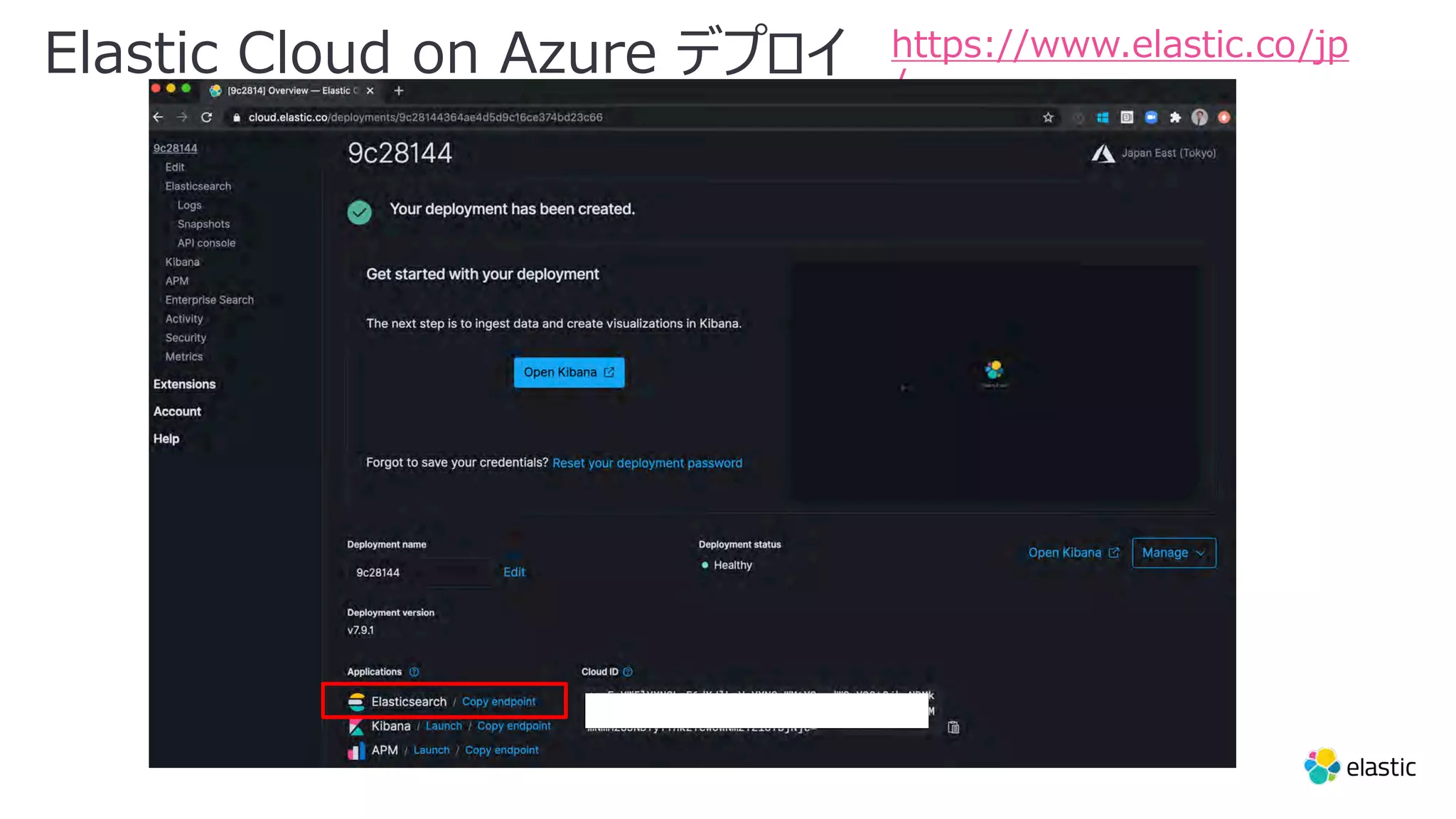Click the Healthy deployment status text
This screenshot has height=819, width=1456.
tap(733, 565)
